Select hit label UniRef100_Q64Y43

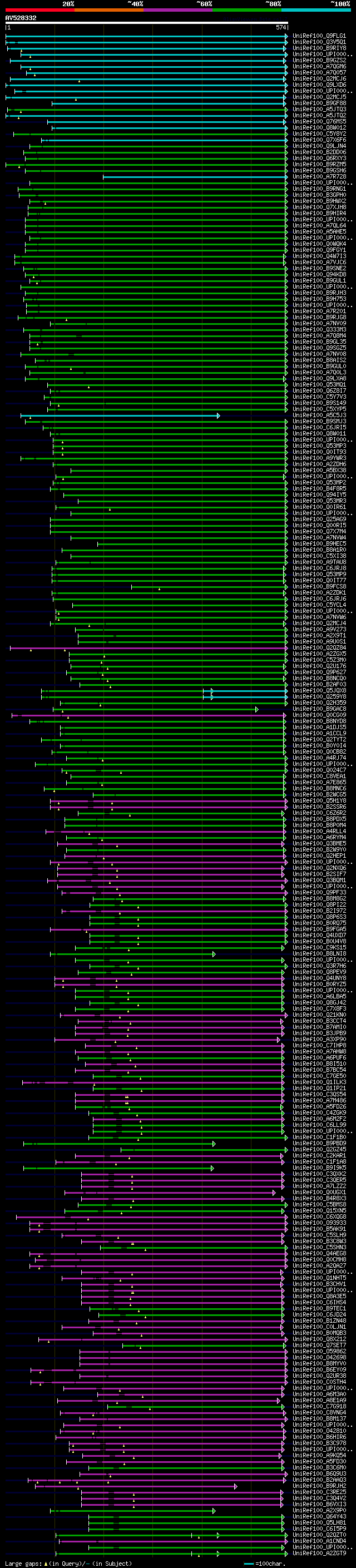(x=319, y=1516)
